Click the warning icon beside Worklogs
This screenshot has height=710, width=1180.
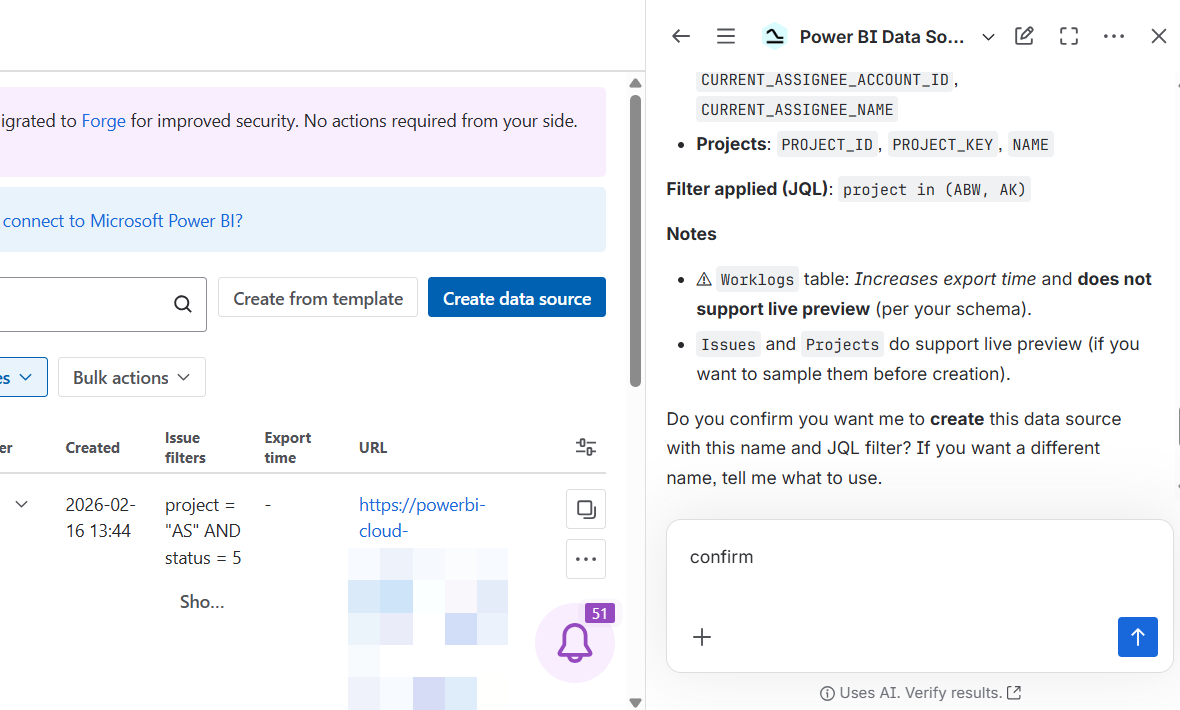point(704,279)
